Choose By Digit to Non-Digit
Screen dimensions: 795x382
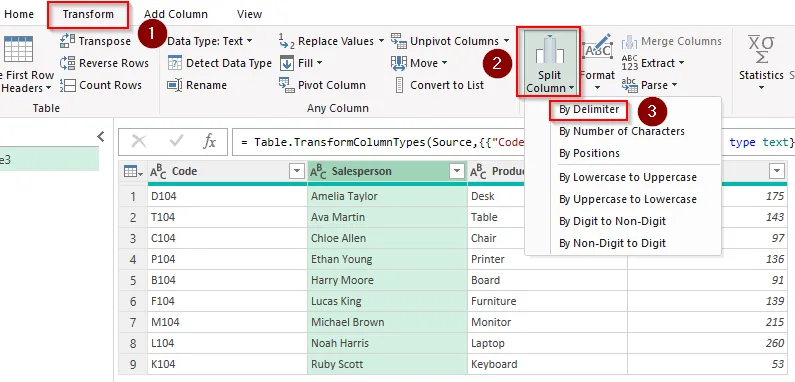(x=612, y=221)
